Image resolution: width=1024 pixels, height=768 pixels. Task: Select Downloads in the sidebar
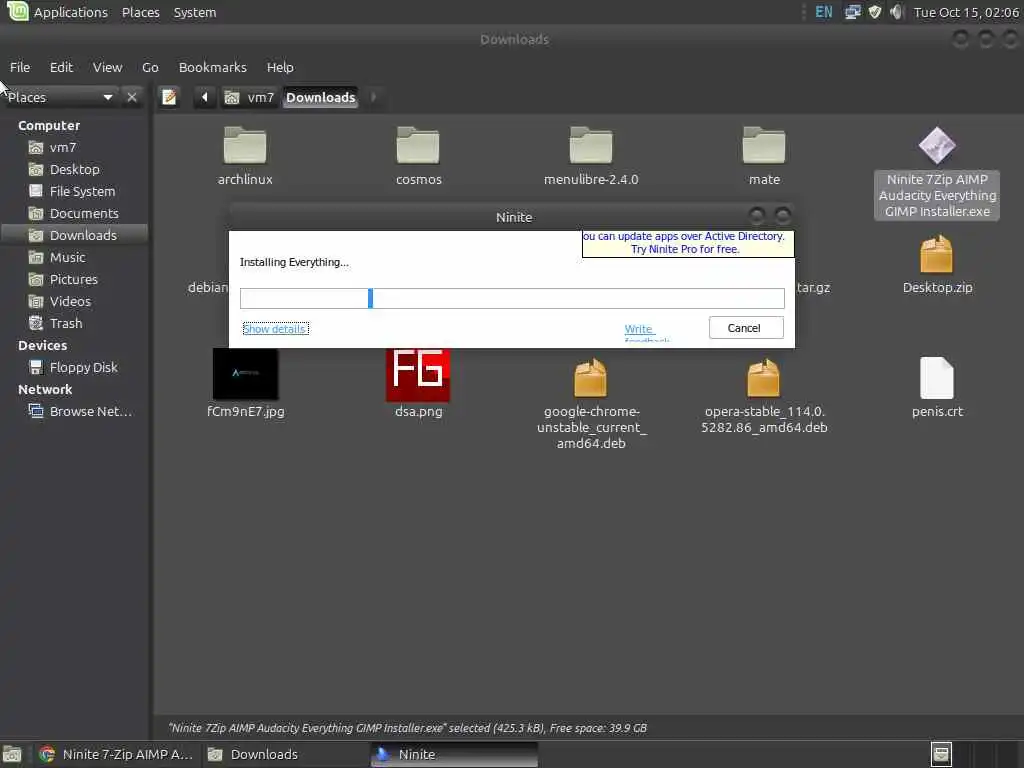(x=74, y=235)
